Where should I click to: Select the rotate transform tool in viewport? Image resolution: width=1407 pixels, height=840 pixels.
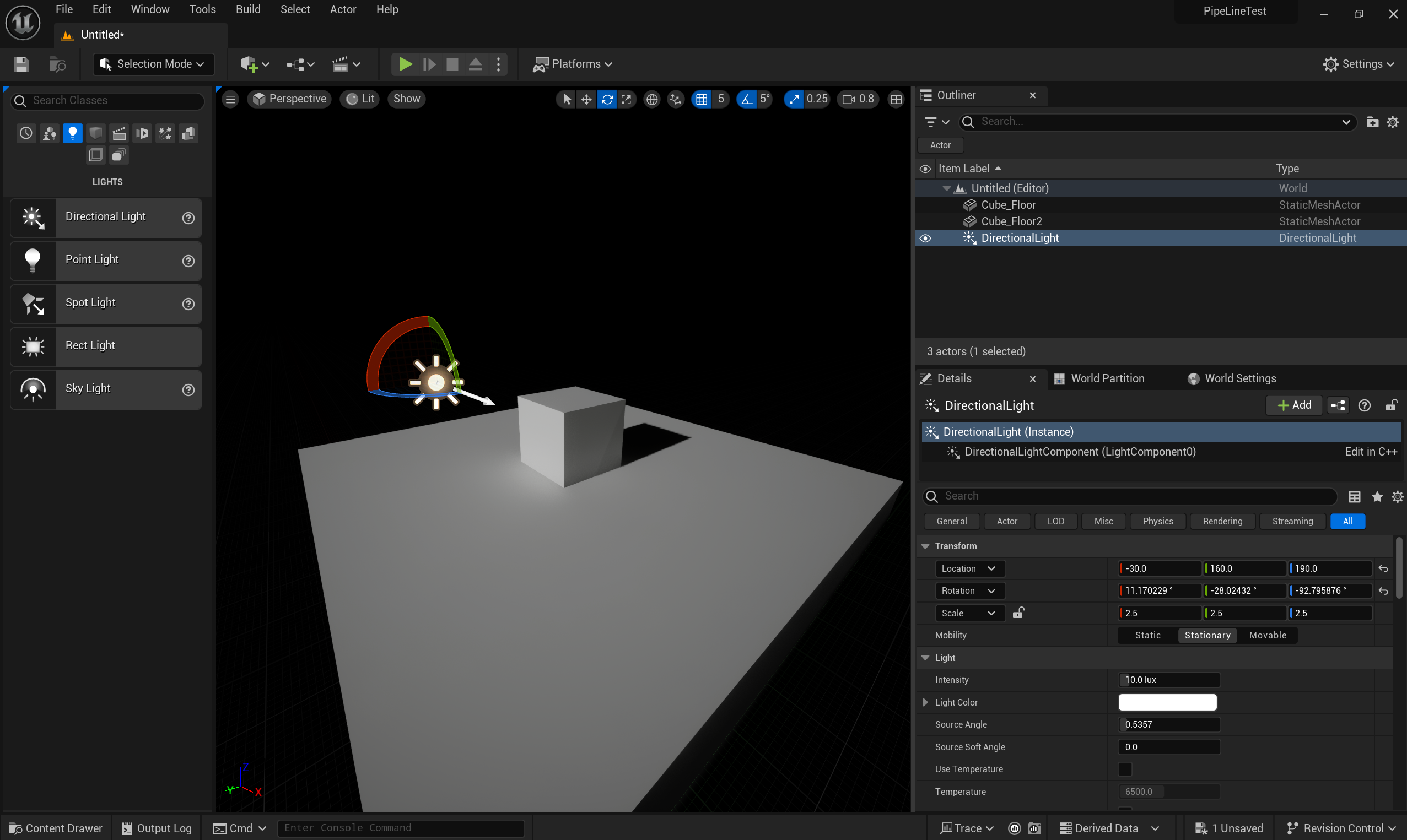[607, 99]
